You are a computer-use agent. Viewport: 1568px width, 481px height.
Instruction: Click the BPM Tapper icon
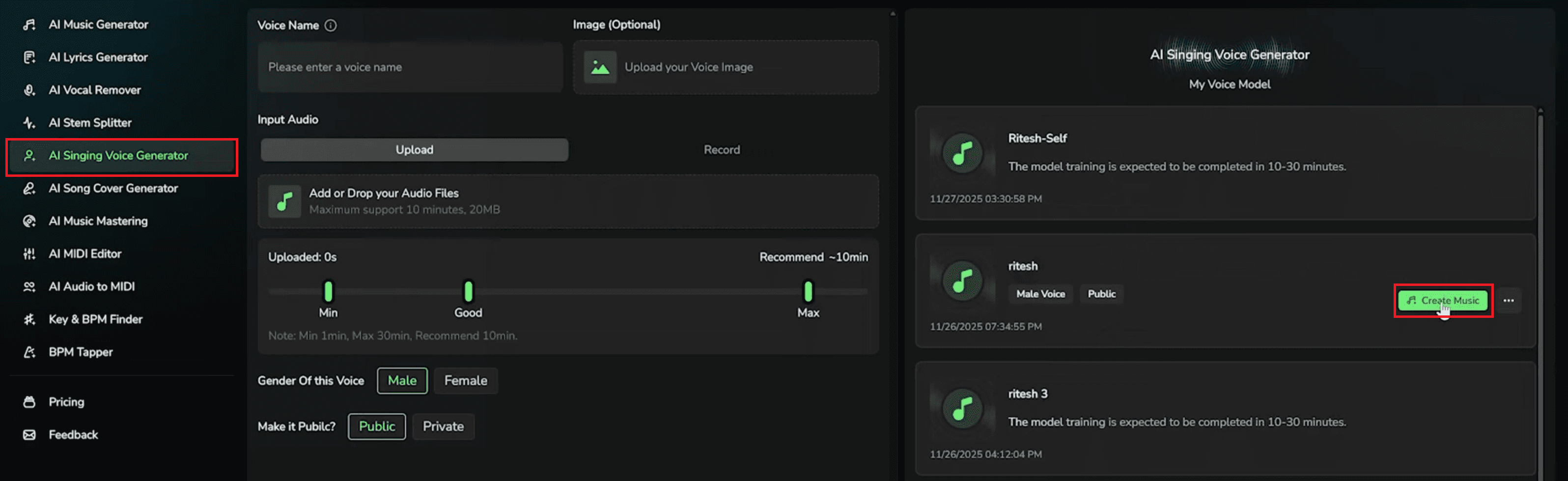28,353
